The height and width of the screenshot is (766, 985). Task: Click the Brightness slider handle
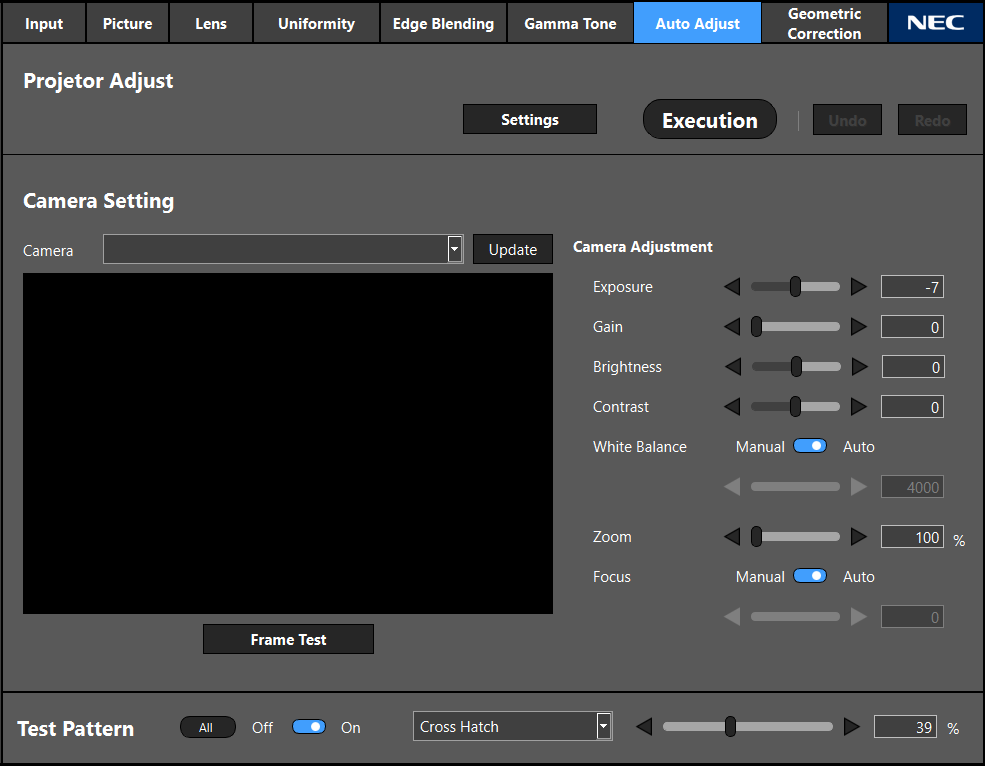[796, 367]
